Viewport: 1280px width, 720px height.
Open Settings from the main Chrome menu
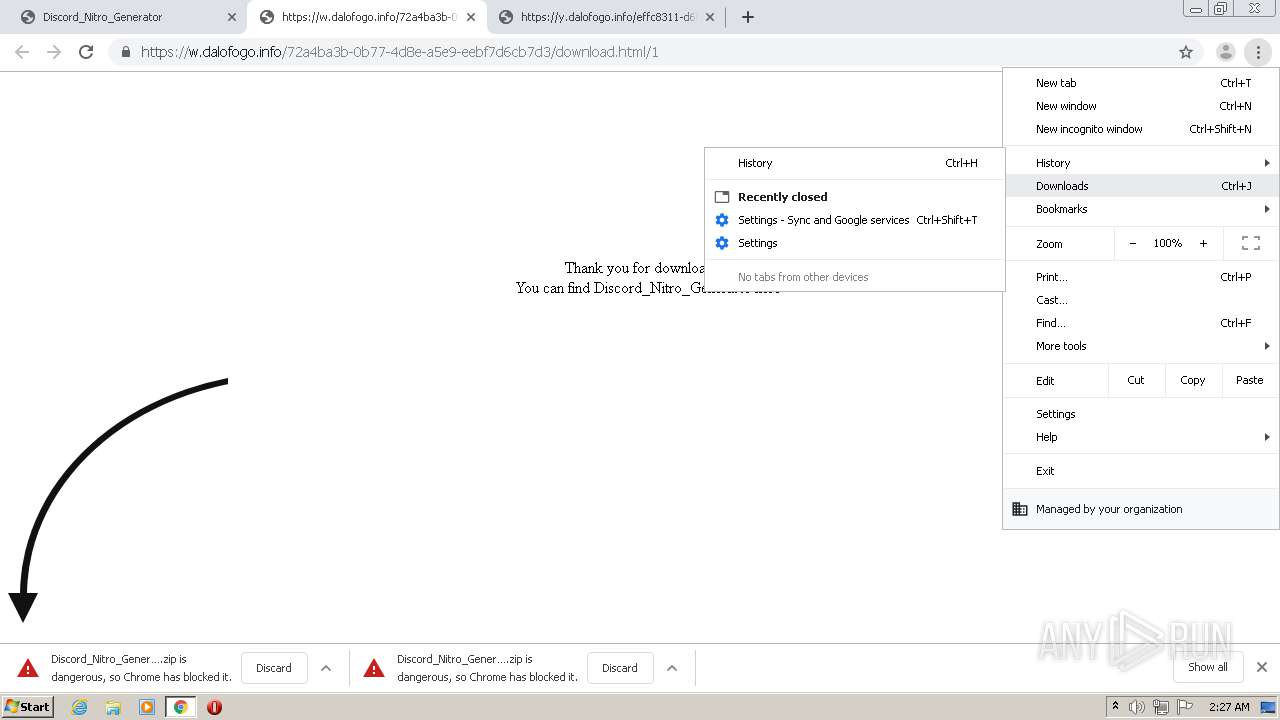[x=1141, y=414]
